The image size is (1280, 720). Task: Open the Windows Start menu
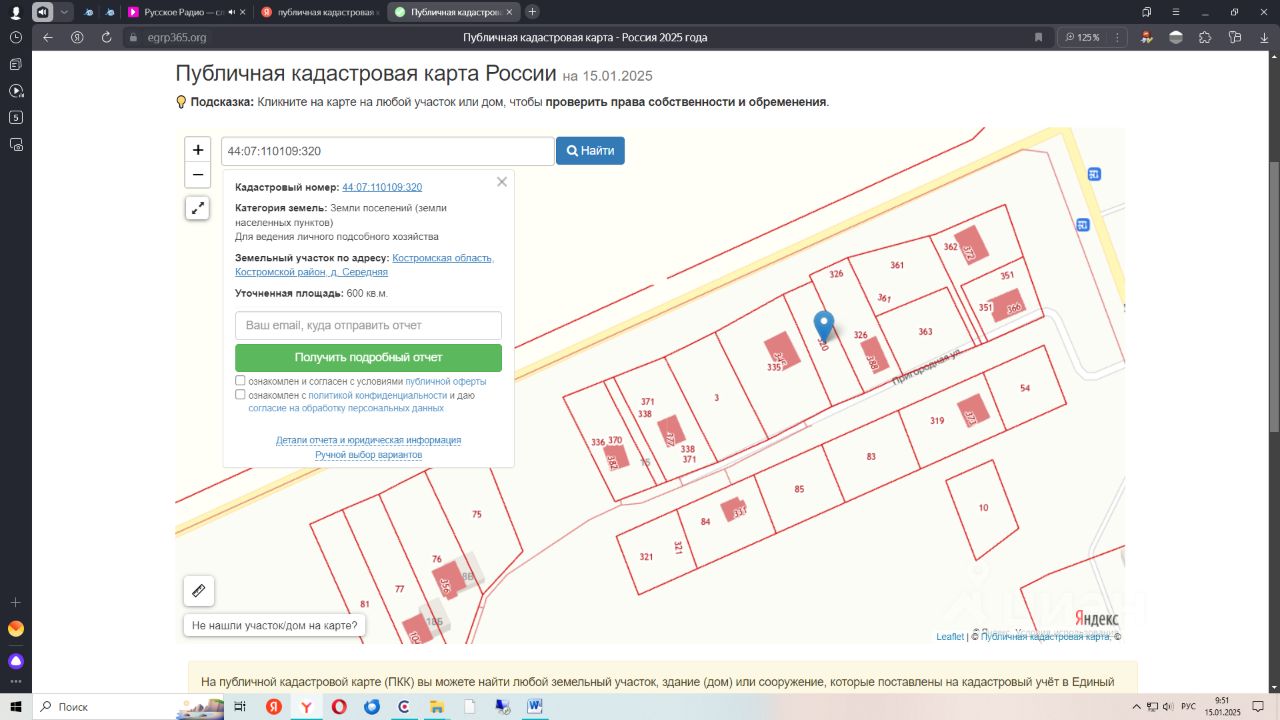coord(16,706)
